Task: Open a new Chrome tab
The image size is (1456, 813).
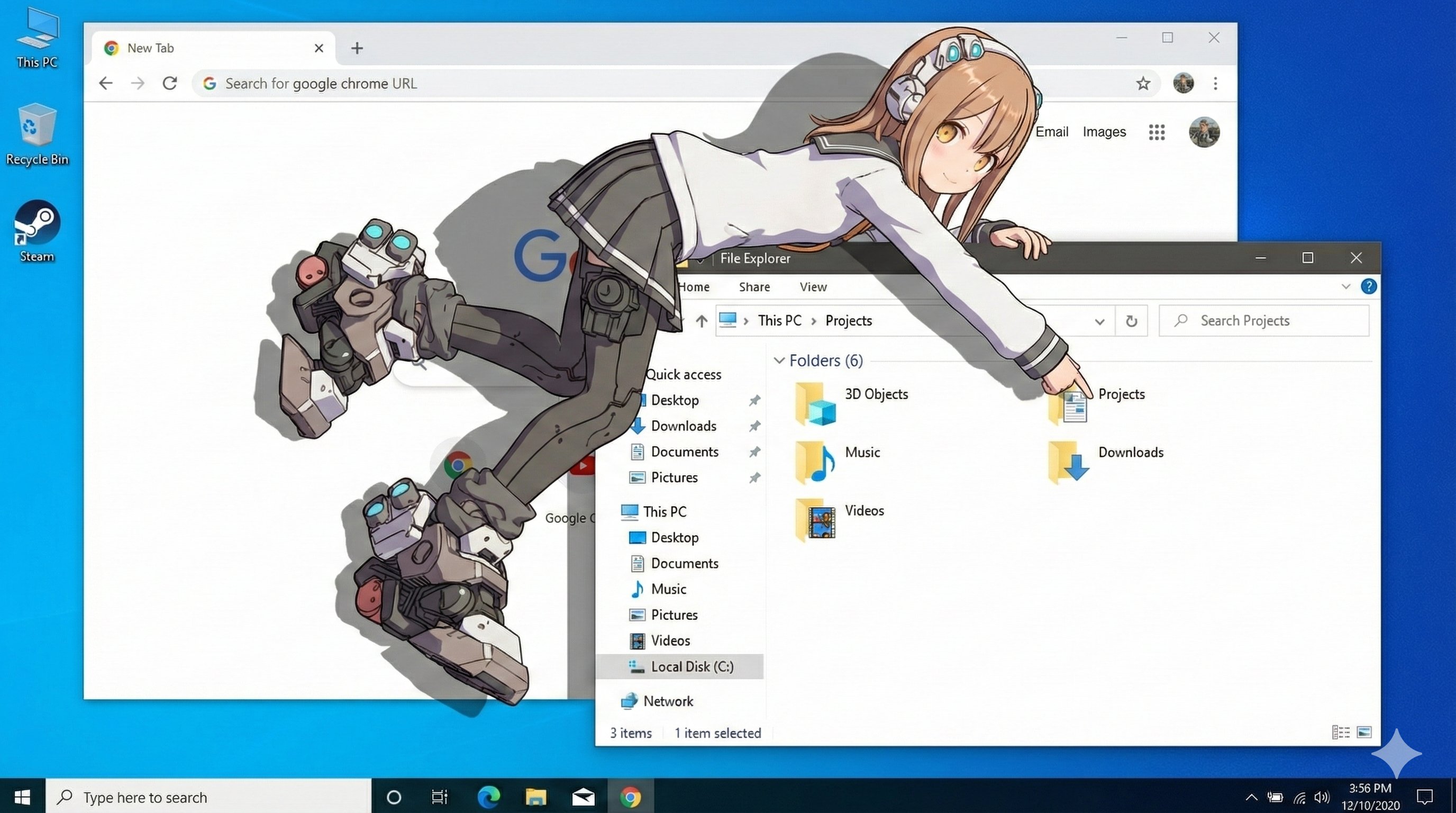Action: (357, 48)
